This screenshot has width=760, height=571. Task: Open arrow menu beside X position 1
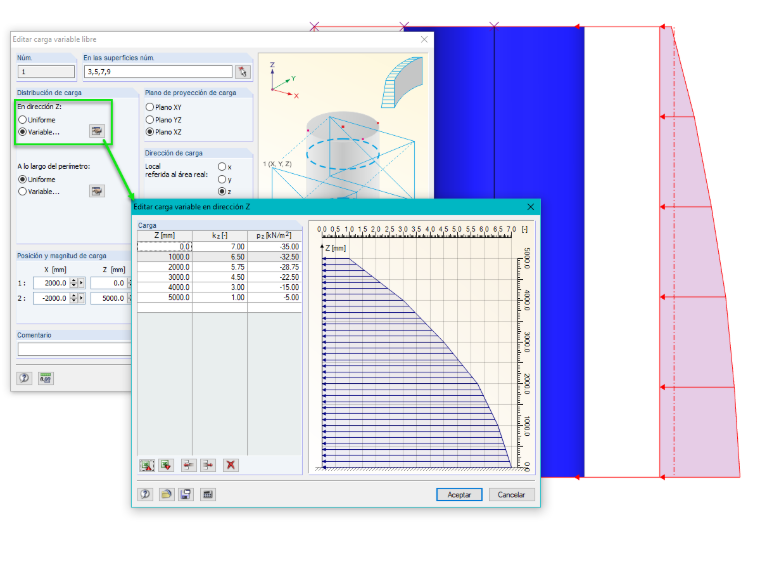point(81,283)
